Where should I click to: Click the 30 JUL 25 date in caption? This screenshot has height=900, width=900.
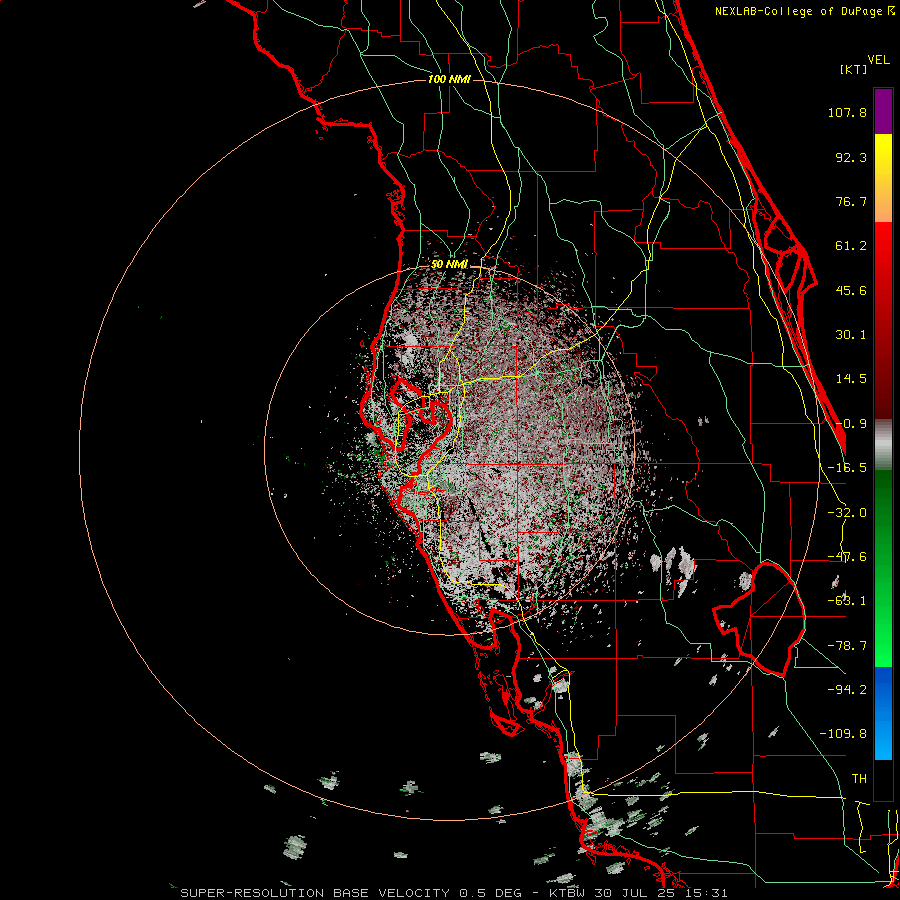click(x=635, y=893)
